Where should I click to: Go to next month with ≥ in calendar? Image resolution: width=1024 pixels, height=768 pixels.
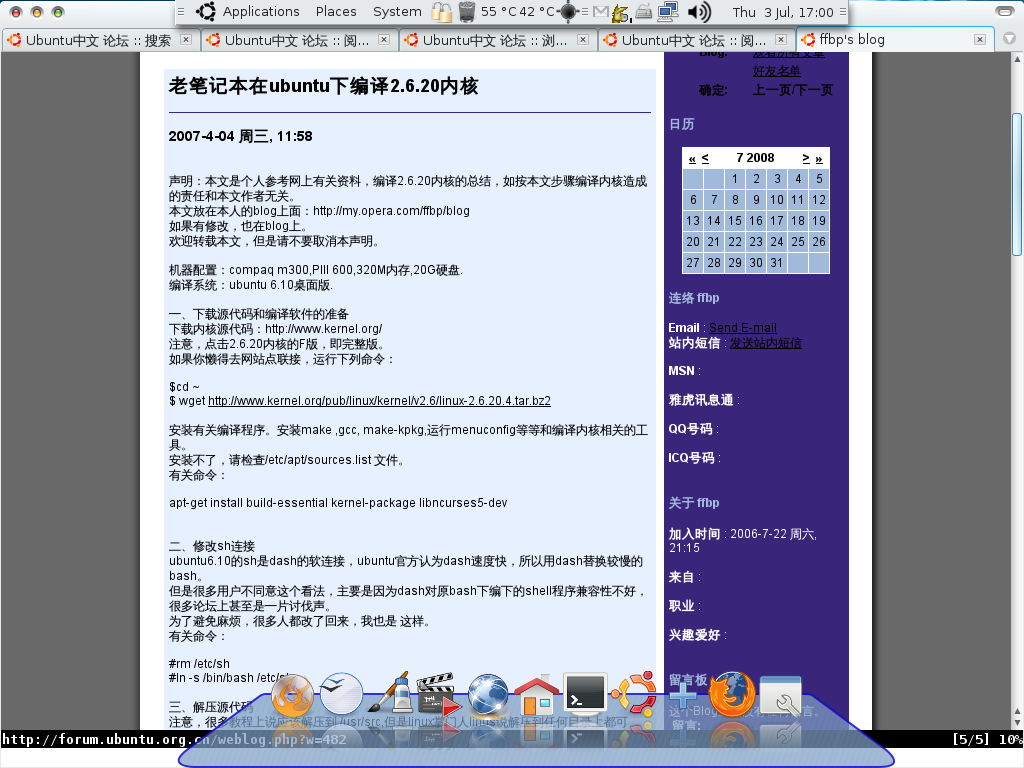click(x=806, y=159)
